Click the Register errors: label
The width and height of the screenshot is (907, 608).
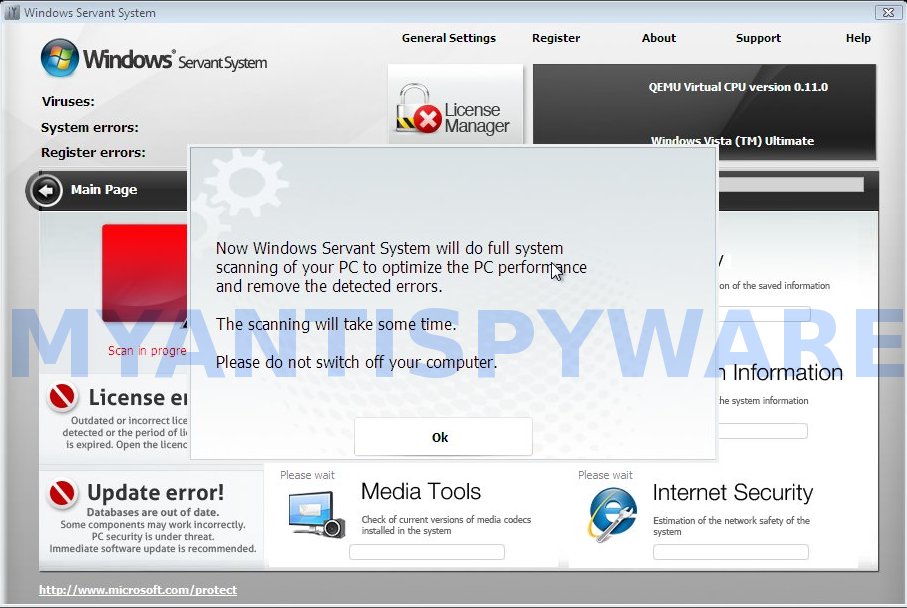[x=93, y=153]
